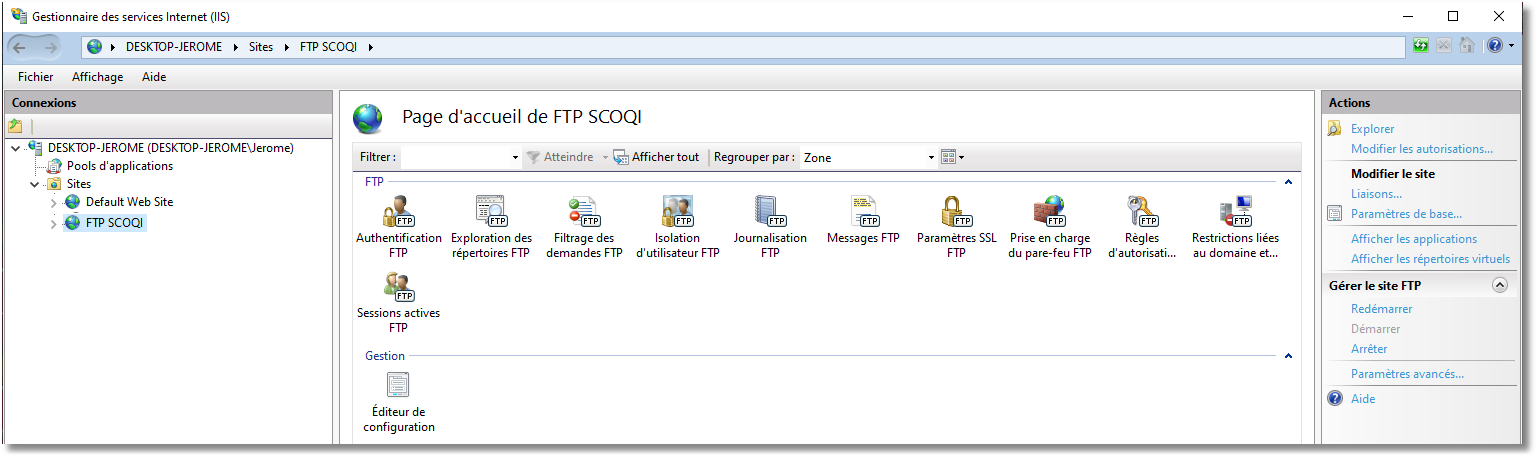Select Pools d'applications in tree
The height and width of the screenshot is (458, 1537).
click(x=120, y=166)
